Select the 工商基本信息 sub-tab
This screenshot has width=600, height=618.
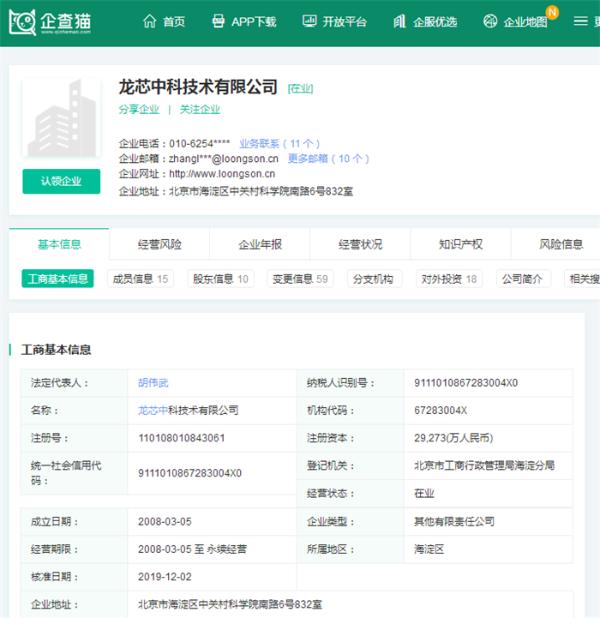[x=58, y=279]
